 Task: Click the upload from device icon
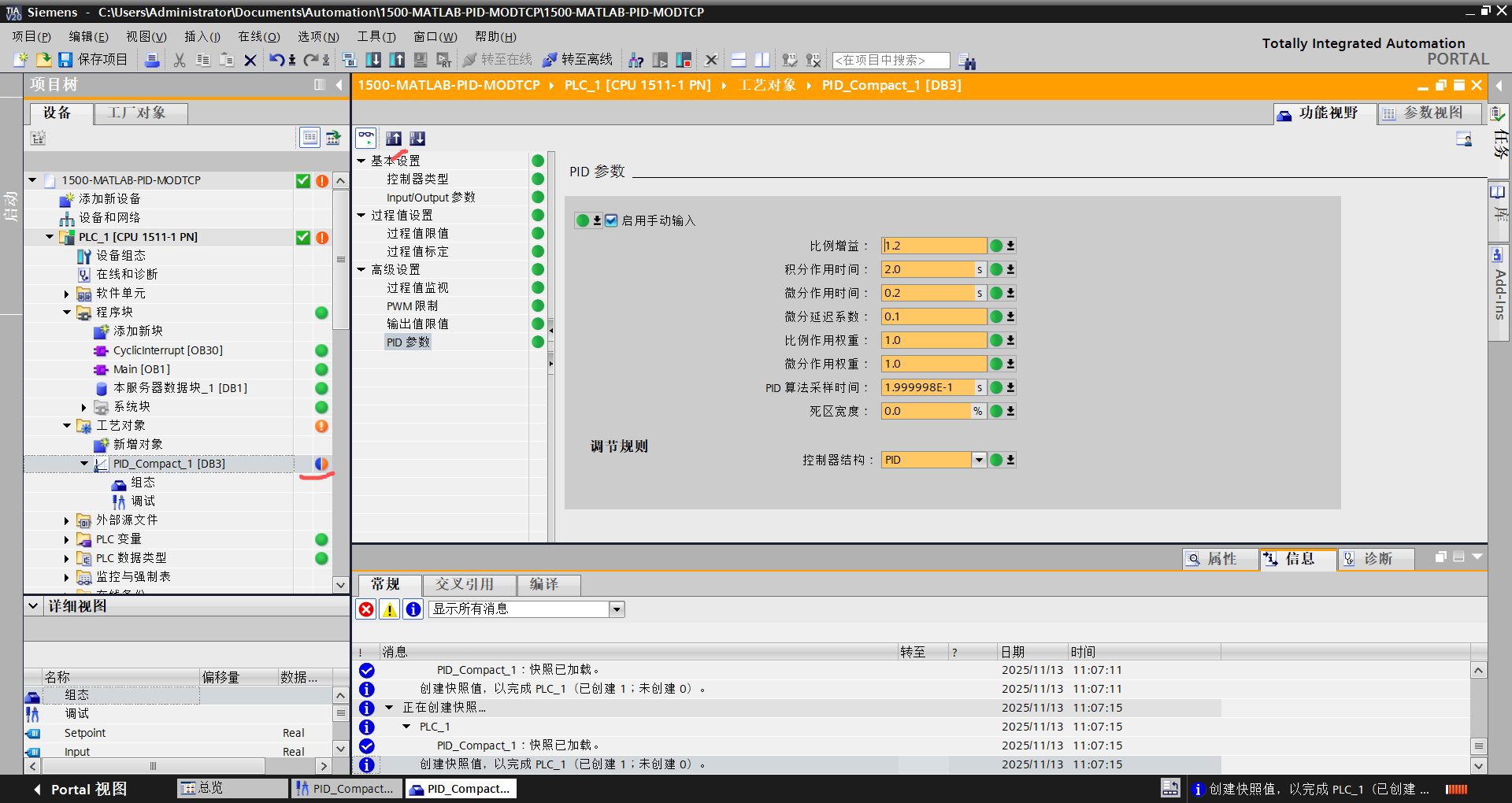click(x=397, y=60)
